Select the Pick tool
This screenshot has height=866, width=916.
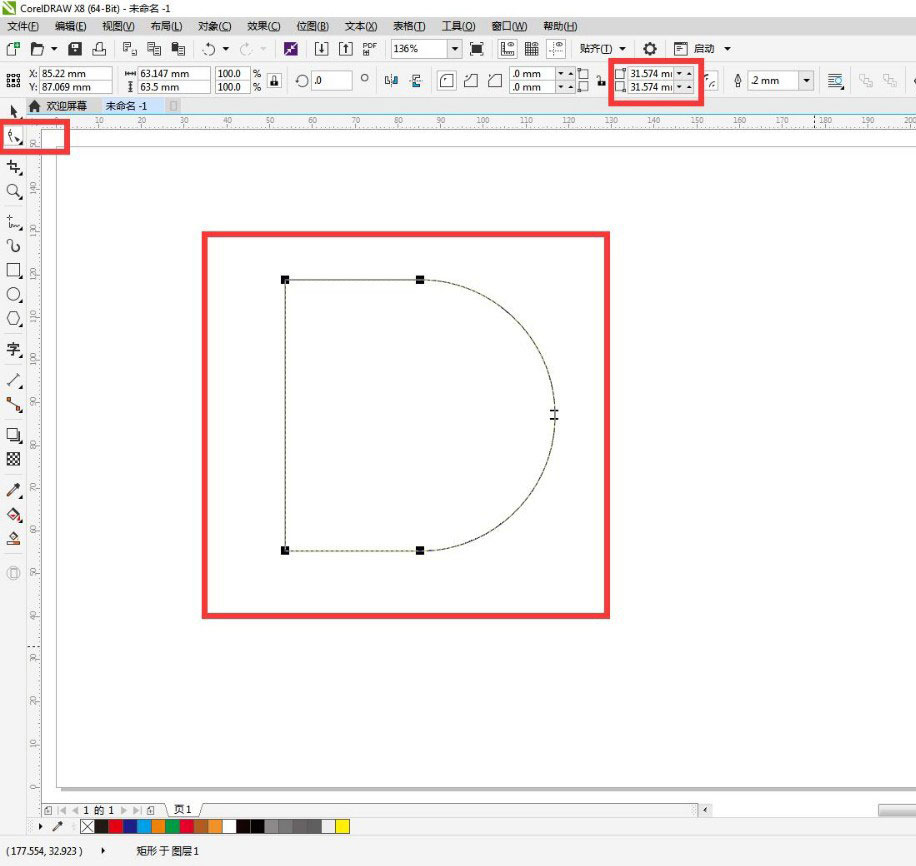tap(14, 111)
